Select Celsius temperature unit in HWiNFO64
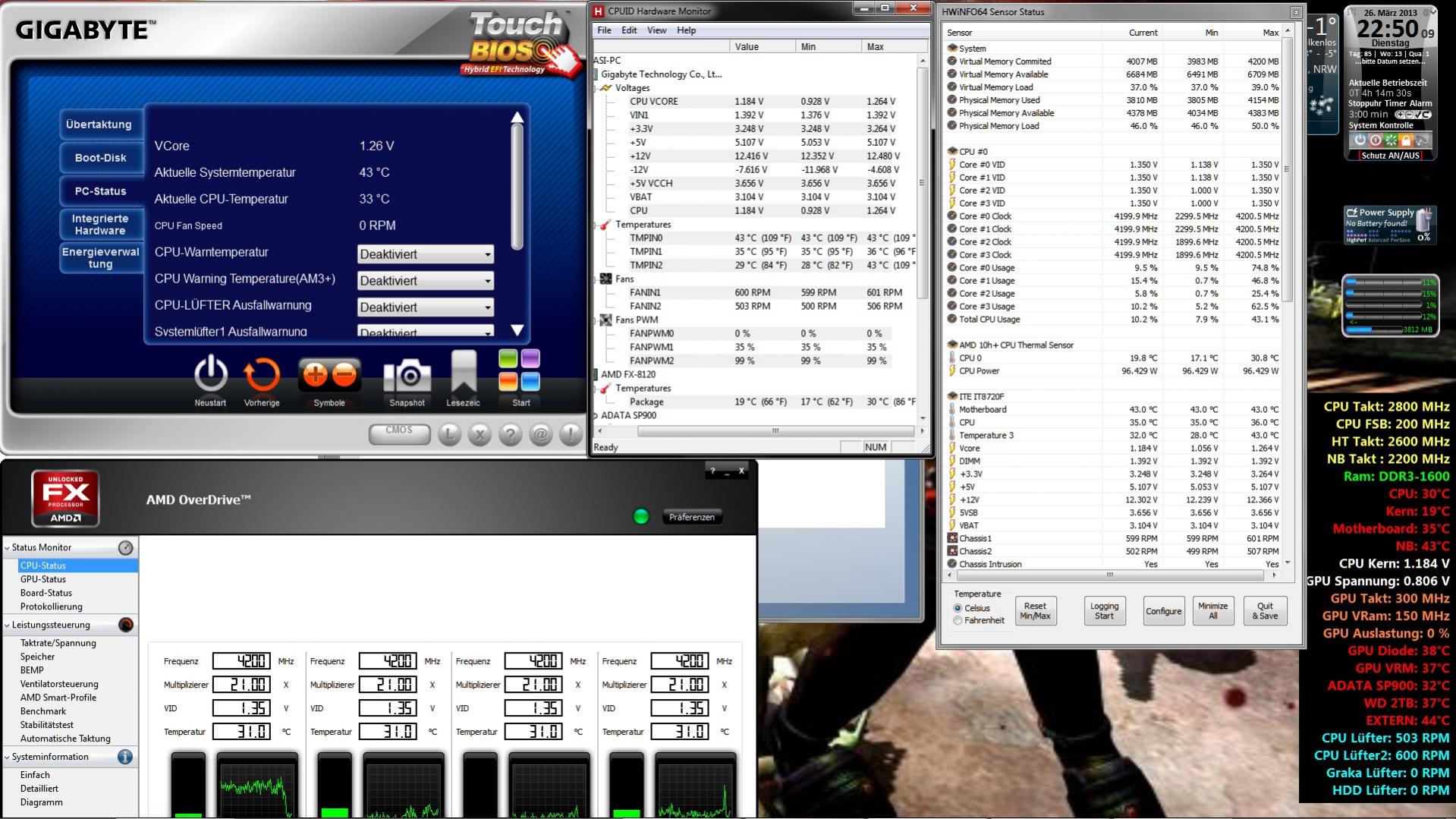This screenshot has width=1456, height=819. tap(958, 608)
